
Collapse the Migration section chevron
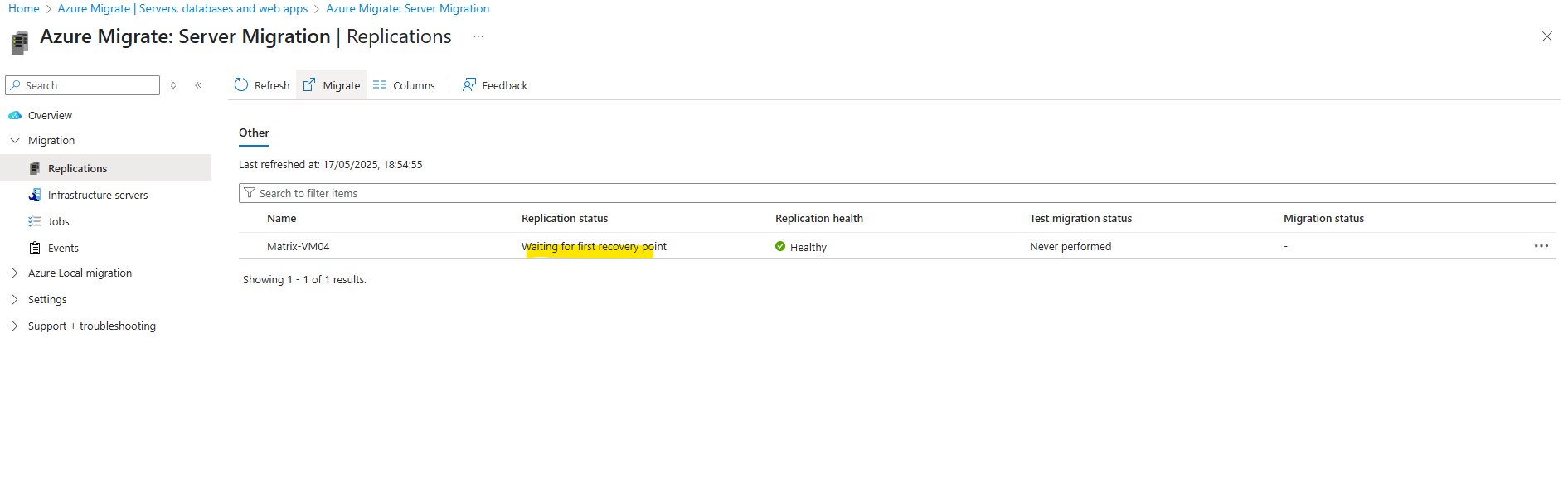click(15, 140)
